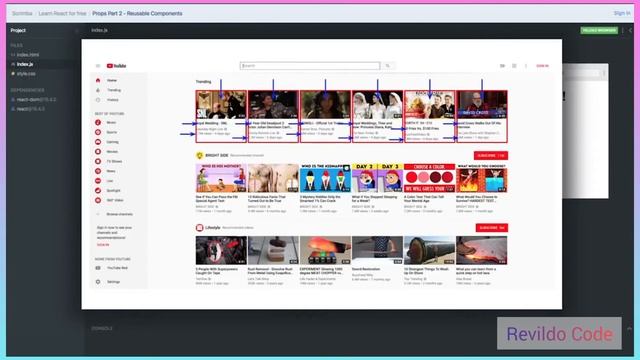The width and height of the screenshot is (640, 360).
Task: Switch to the index.js editor tab
Action: (99, 30)
